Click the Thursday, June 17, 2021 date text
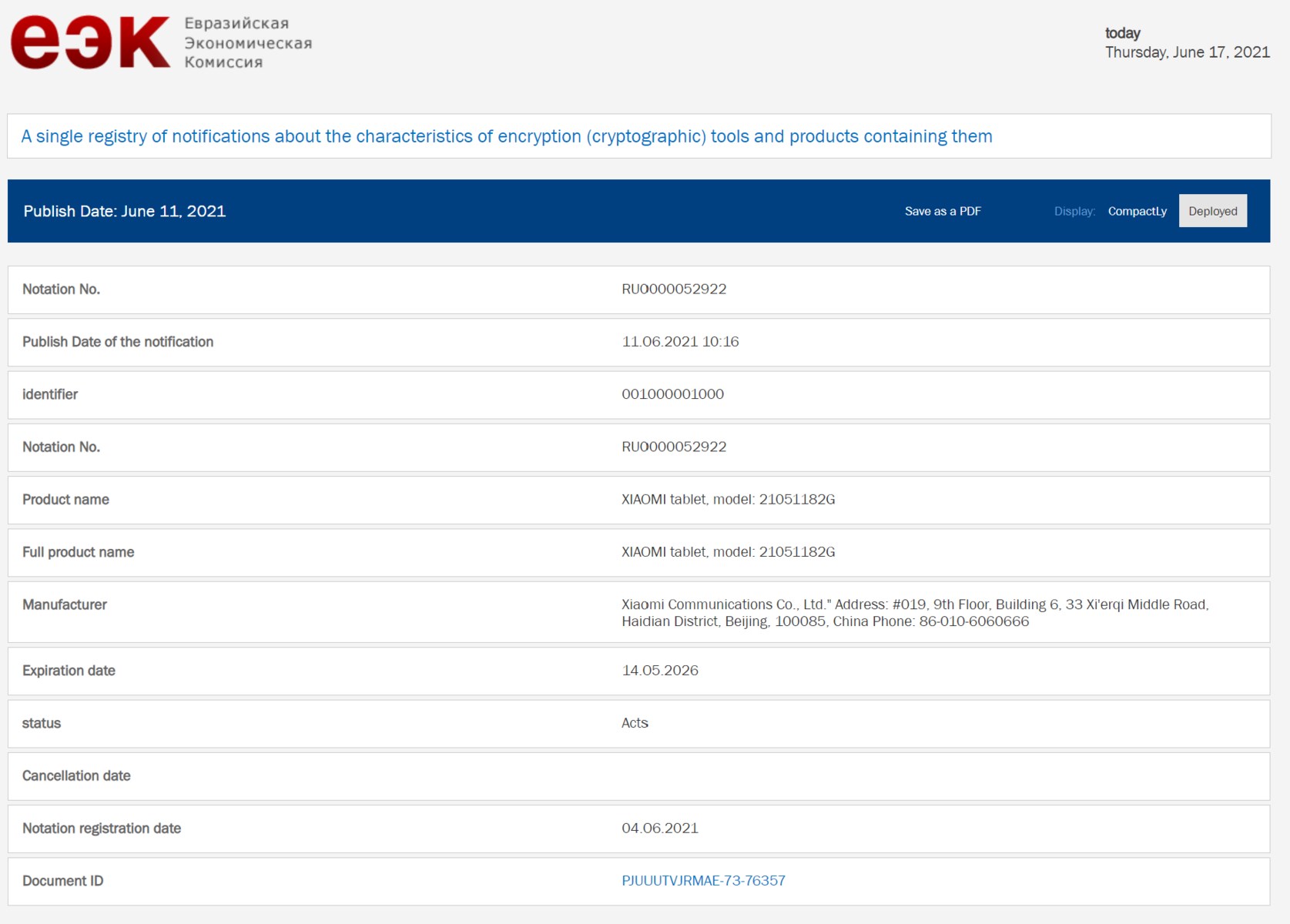This screenshot has width=1290, height=924. coord(1188,52)
